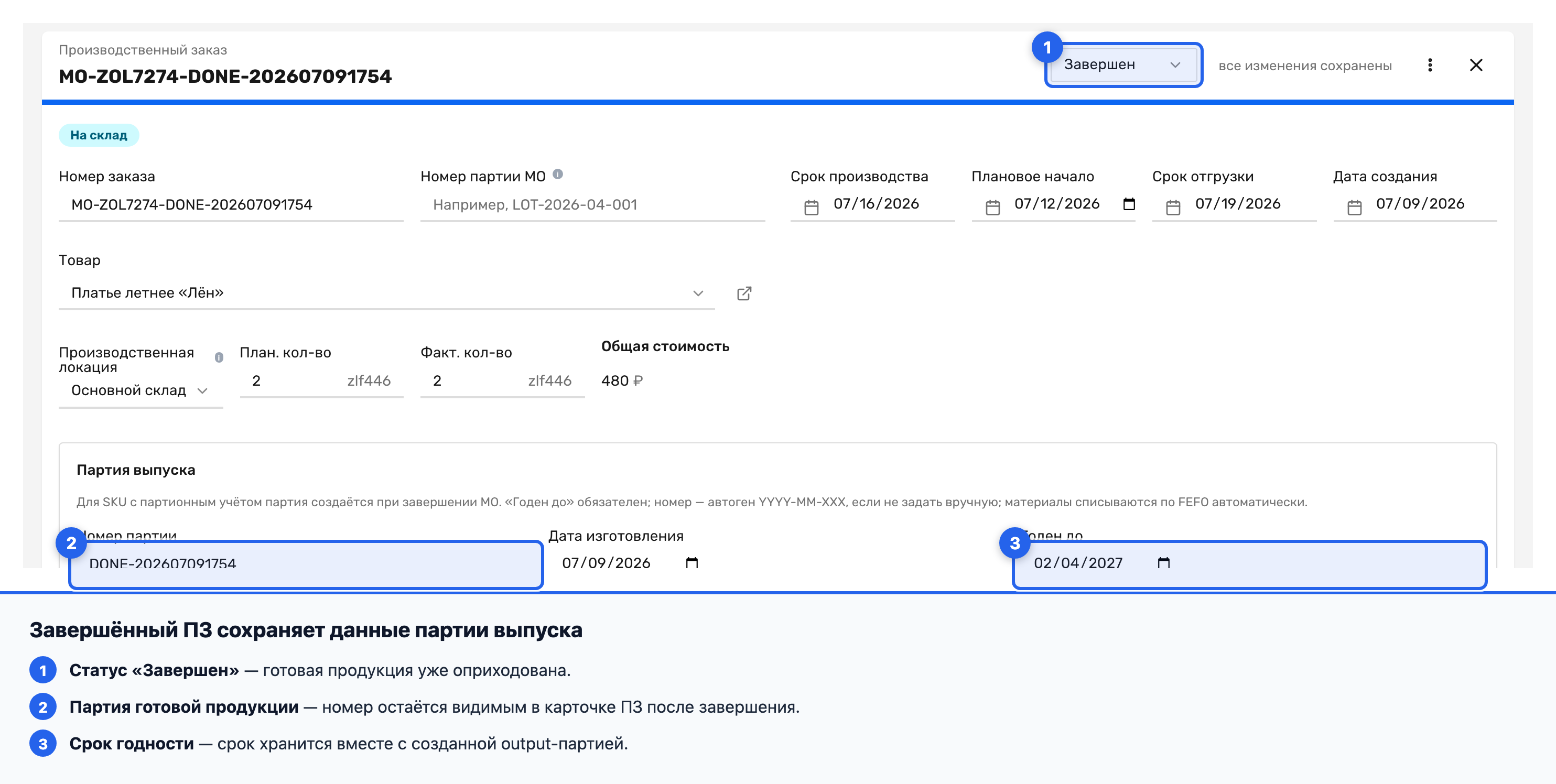Viewport: 1556px width, 784px height.
Task: Edit the Срок производства date 07/16/2026
Action: (876, 204)
